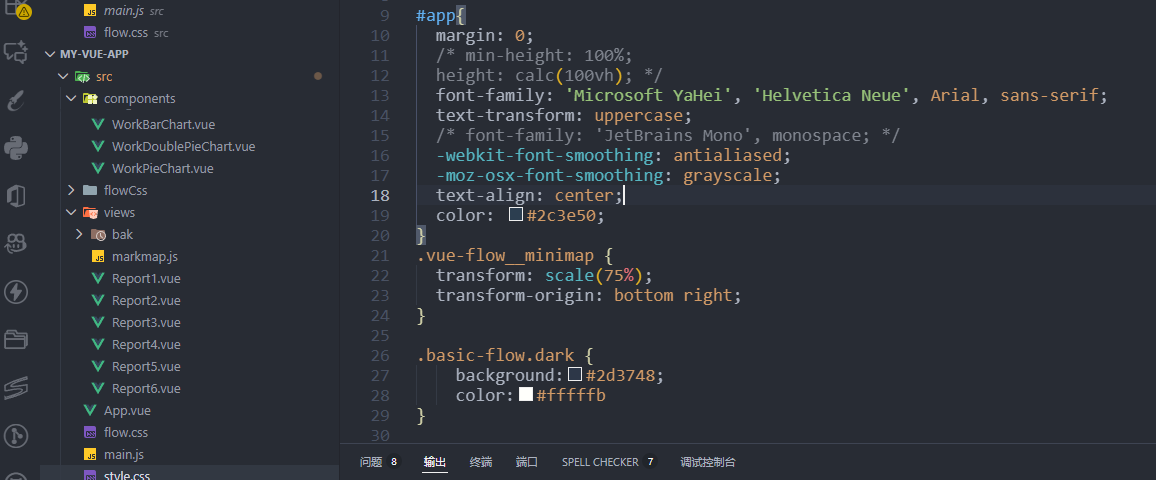Open markmap.js in views
1156x480 pixels.
144,257
